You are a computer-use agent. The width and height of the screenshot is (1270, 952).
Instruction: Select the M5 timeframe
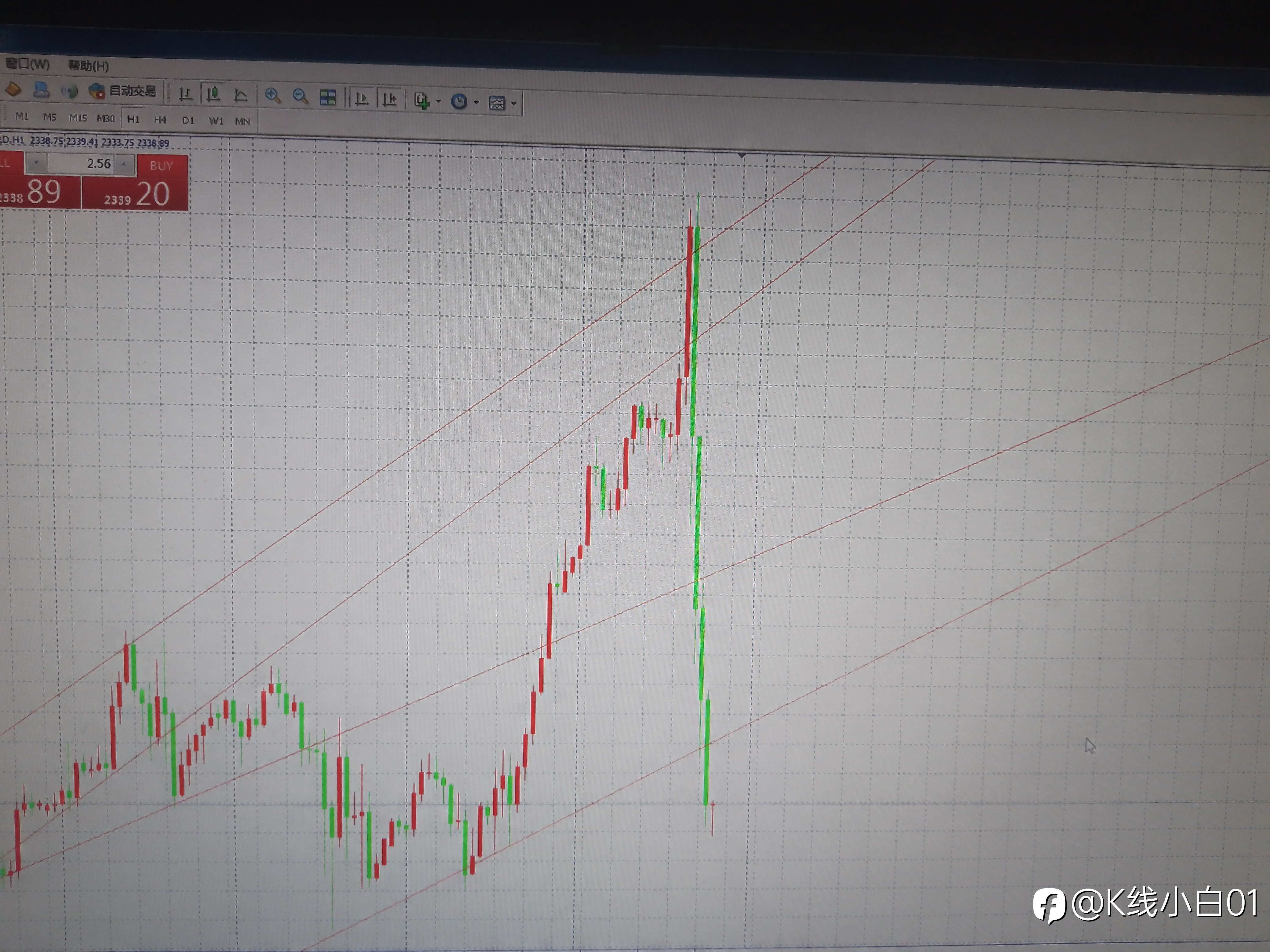coord(50,117)
